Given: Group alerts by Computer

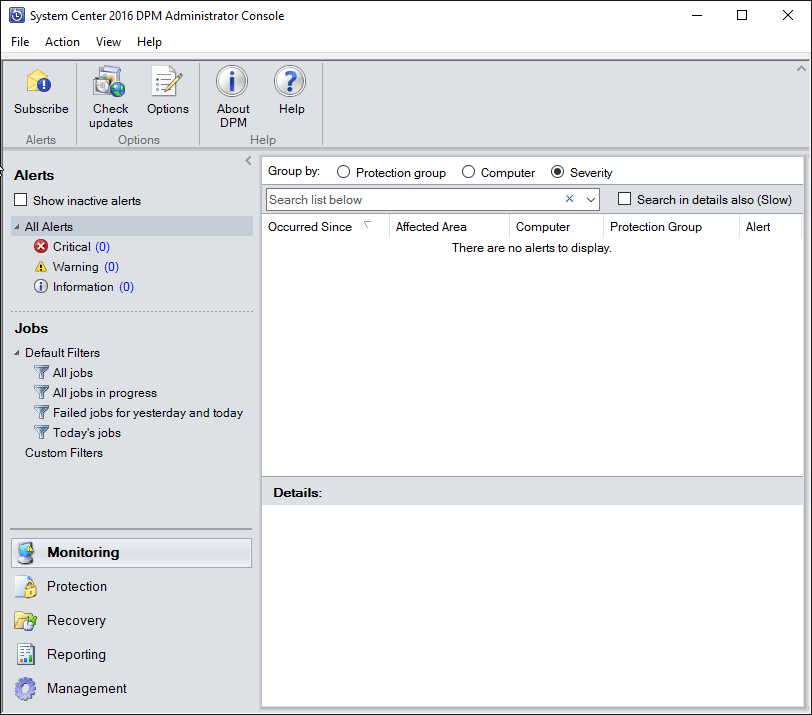Looking at the screenshot, I should point(468,172).
